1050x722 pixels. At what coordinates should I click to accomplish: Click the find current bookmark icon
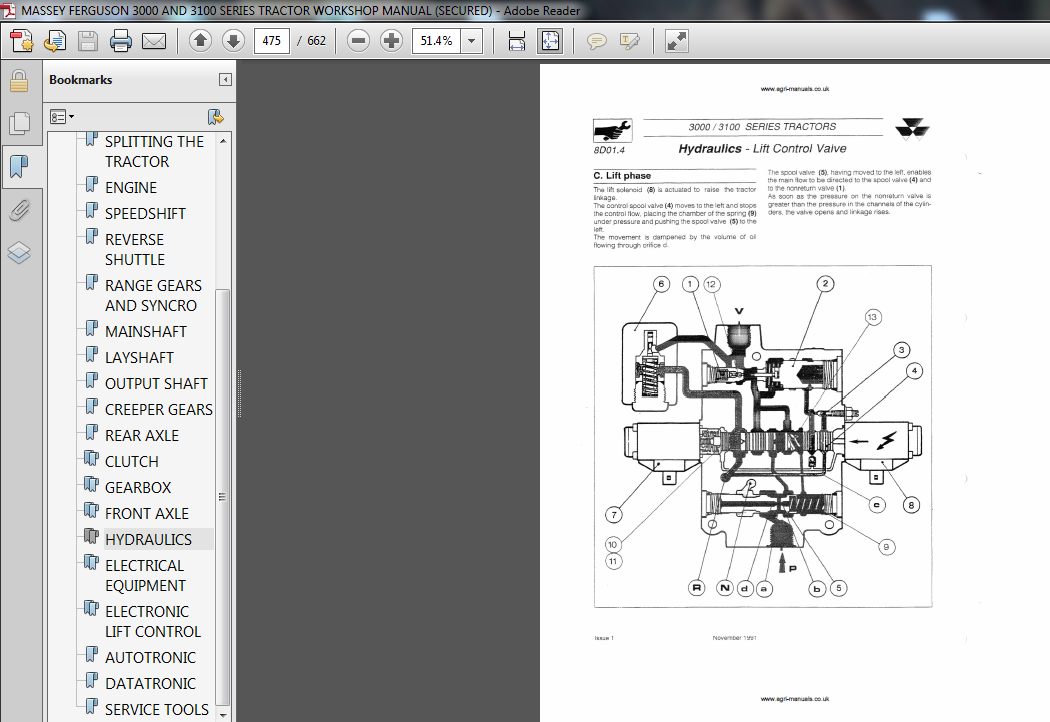coord(216,117)
